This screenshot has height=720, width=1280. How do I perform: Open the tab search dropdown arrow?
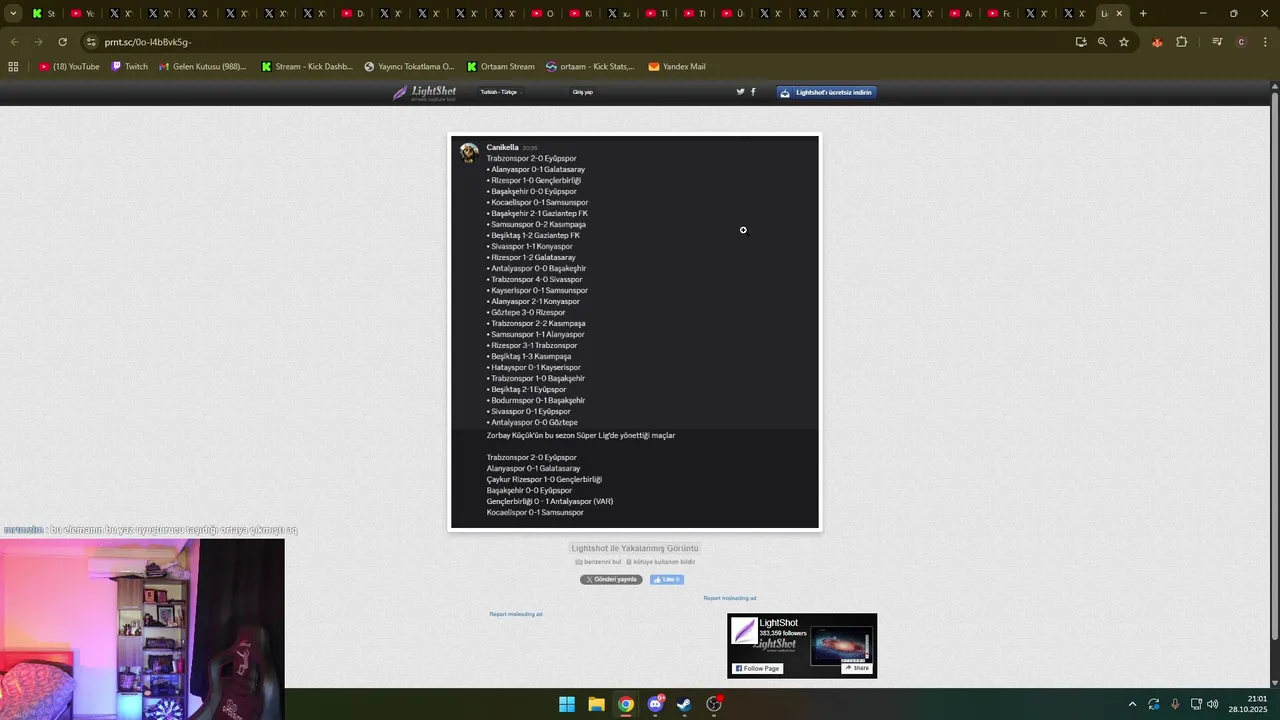tap(13, 14)
